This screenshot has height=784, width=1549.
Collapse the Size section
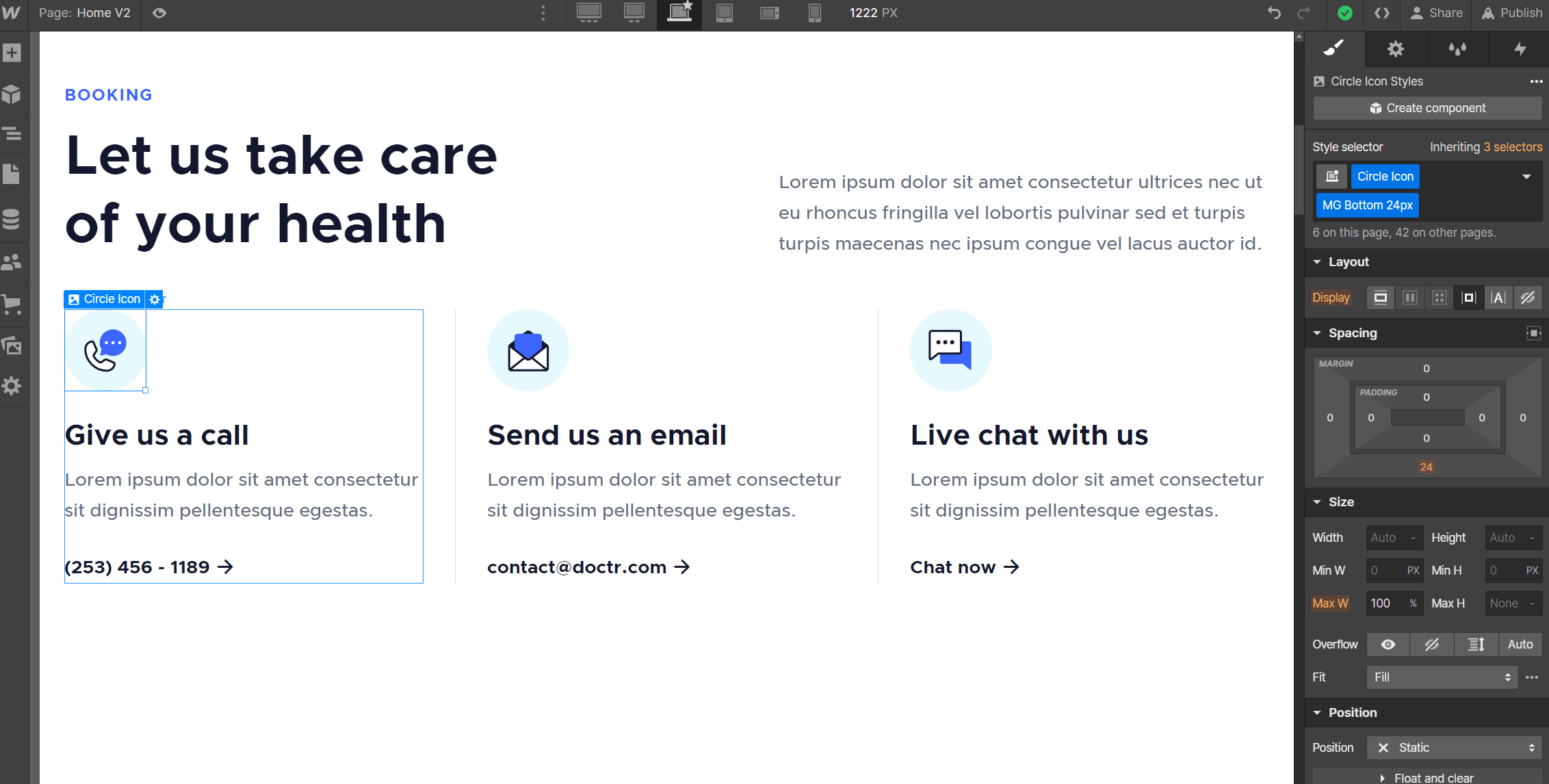tap(1317, 501)
